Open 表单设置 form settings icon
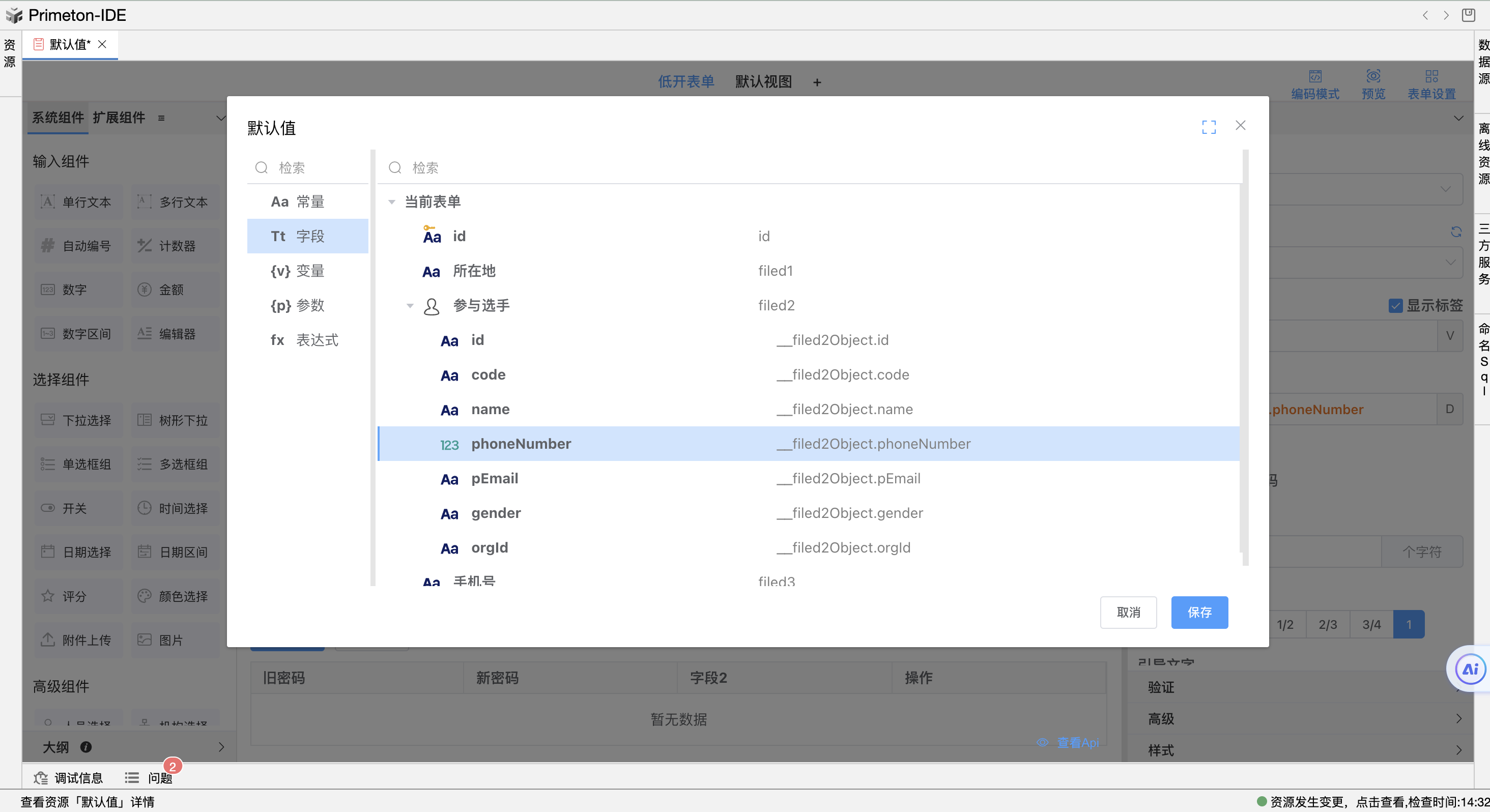 [x=1431, y=77]
